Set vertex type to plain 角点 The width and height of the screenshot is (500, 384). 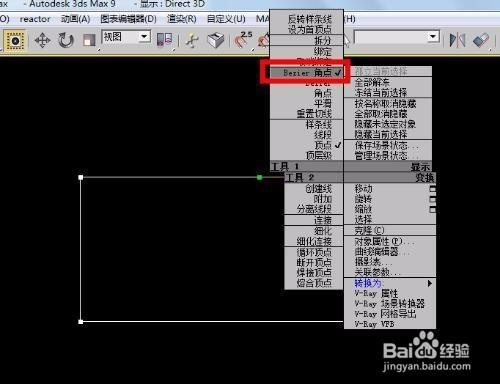(323, 93)
